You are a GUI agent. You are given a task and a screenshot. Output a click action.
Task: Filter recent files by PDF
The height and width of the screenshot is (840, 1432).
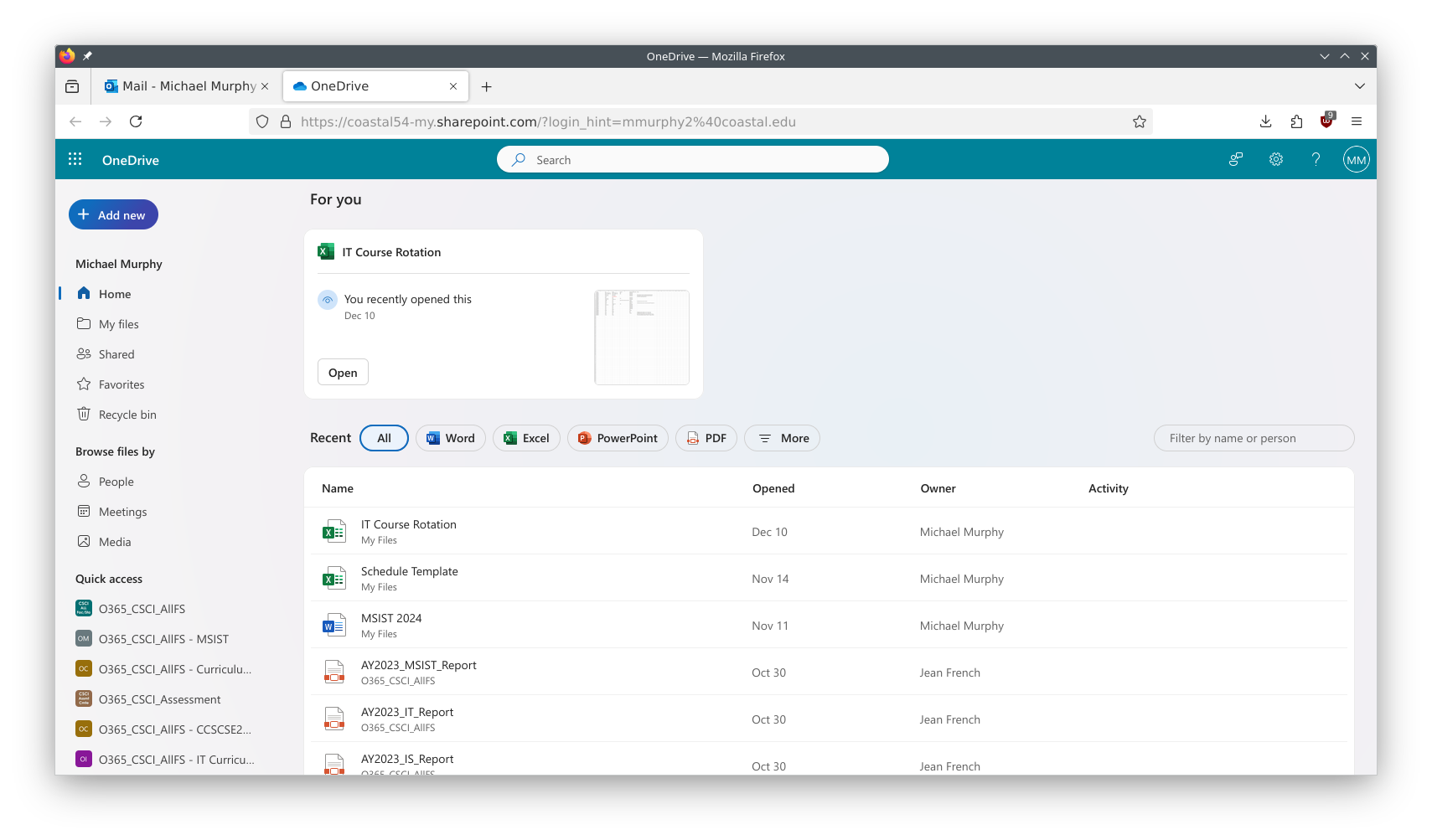pos(706,438)
